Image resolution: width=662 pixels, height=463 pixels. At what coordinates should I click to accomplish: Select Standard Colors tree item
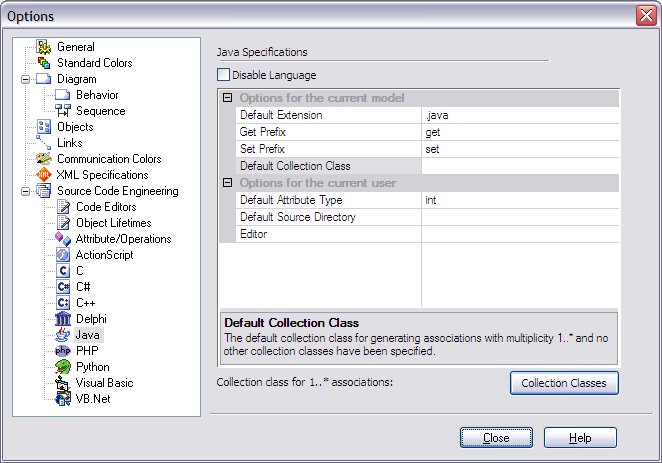95,63
